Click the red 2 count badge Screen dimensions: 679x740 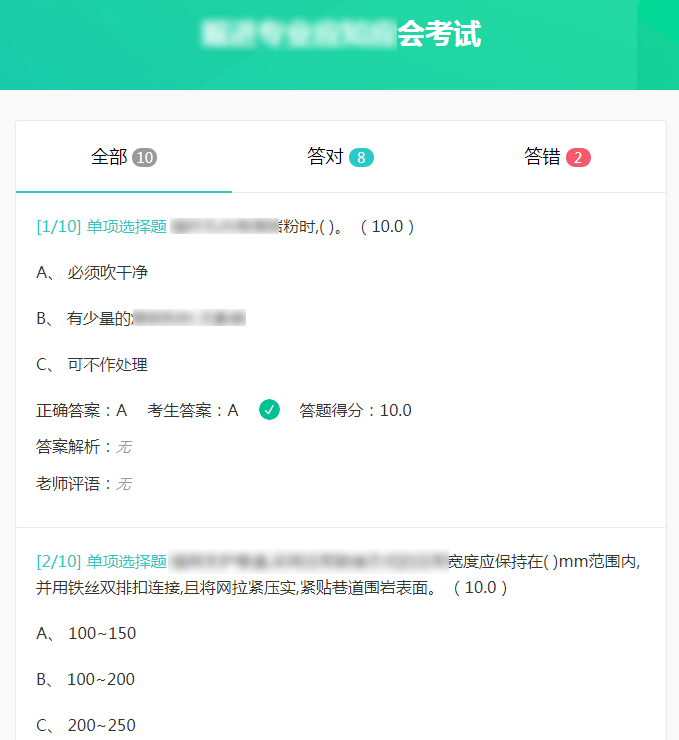click(x=578, y=158)
